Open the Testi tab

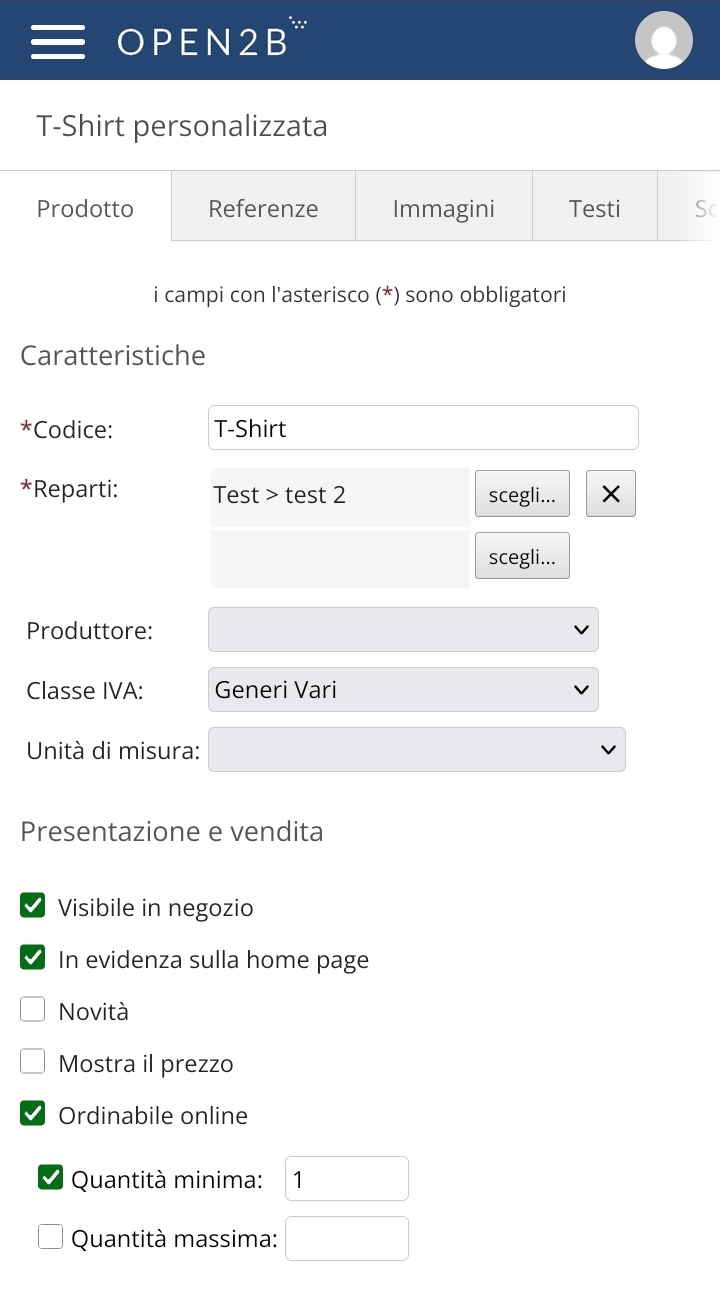594,207
